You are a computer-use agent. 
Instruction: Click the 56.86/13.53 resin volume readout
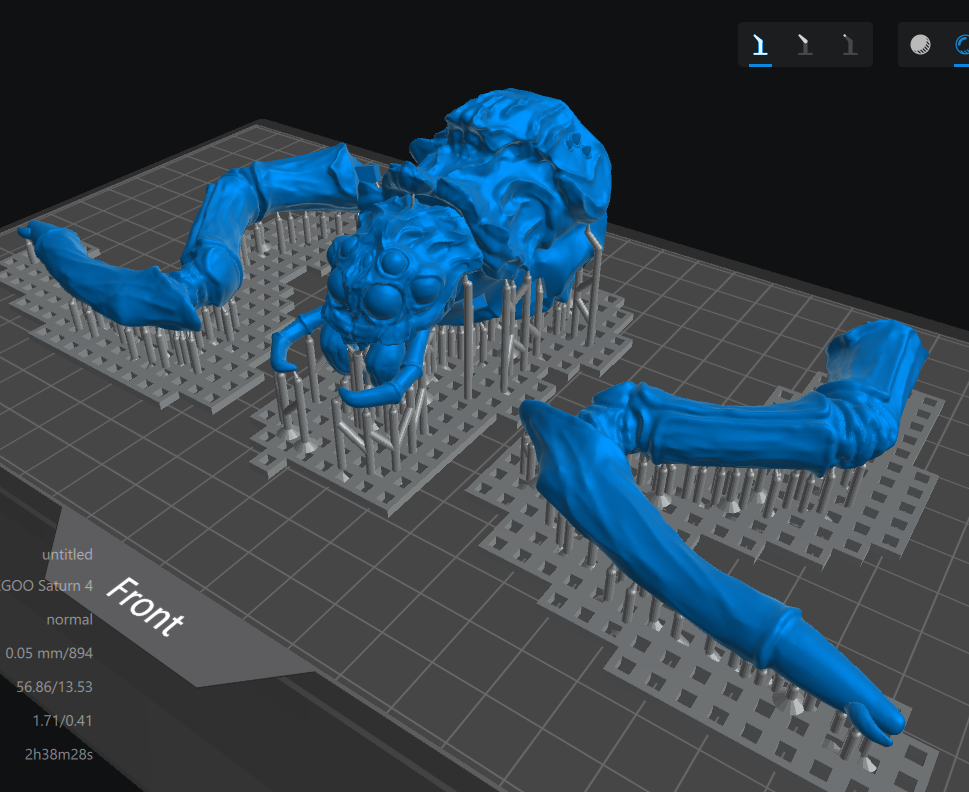tap(55, 686)
